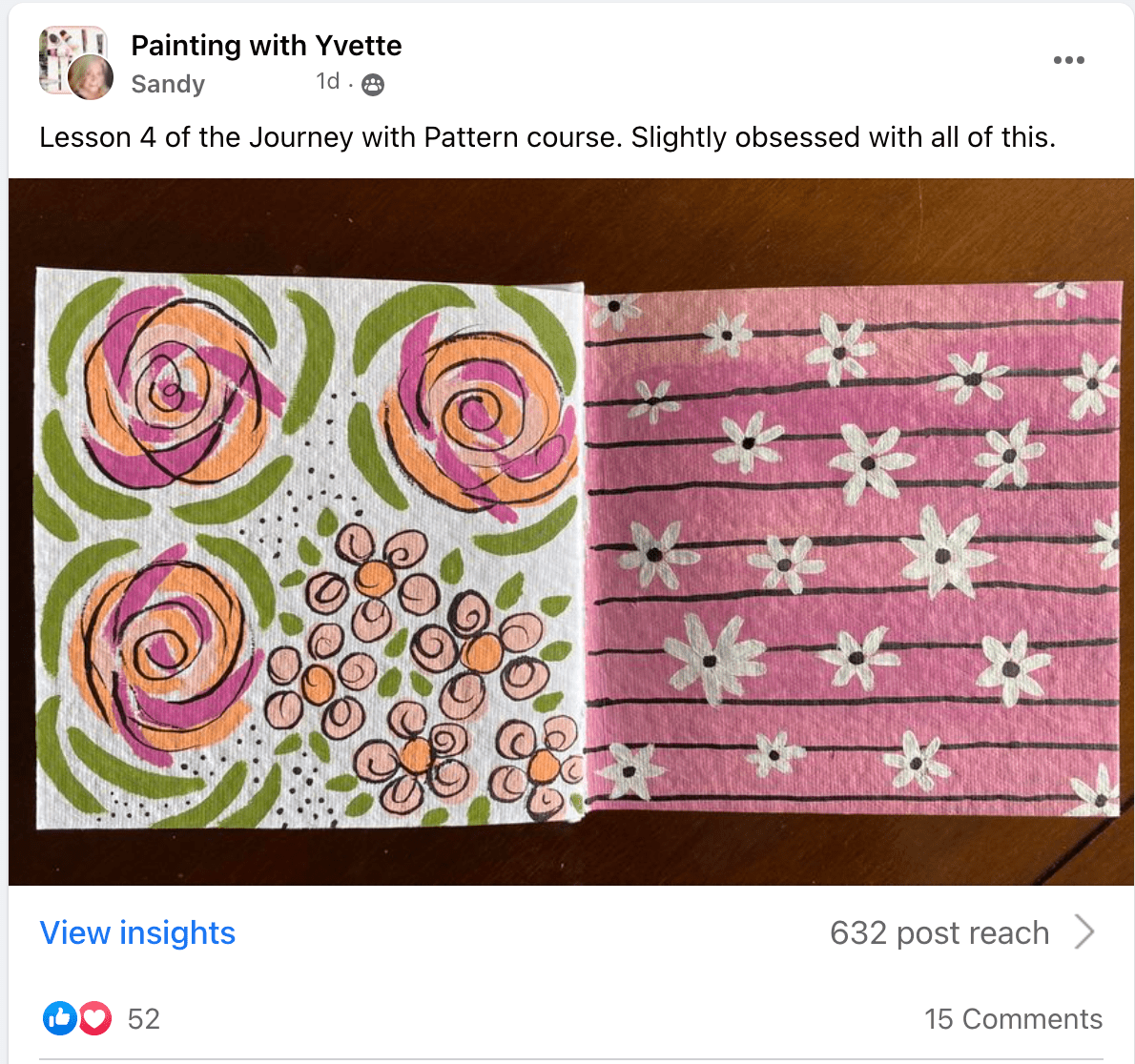Expand post reach details with the chevron
Screen dimensions: 1135x1064
click(1083, 931)
